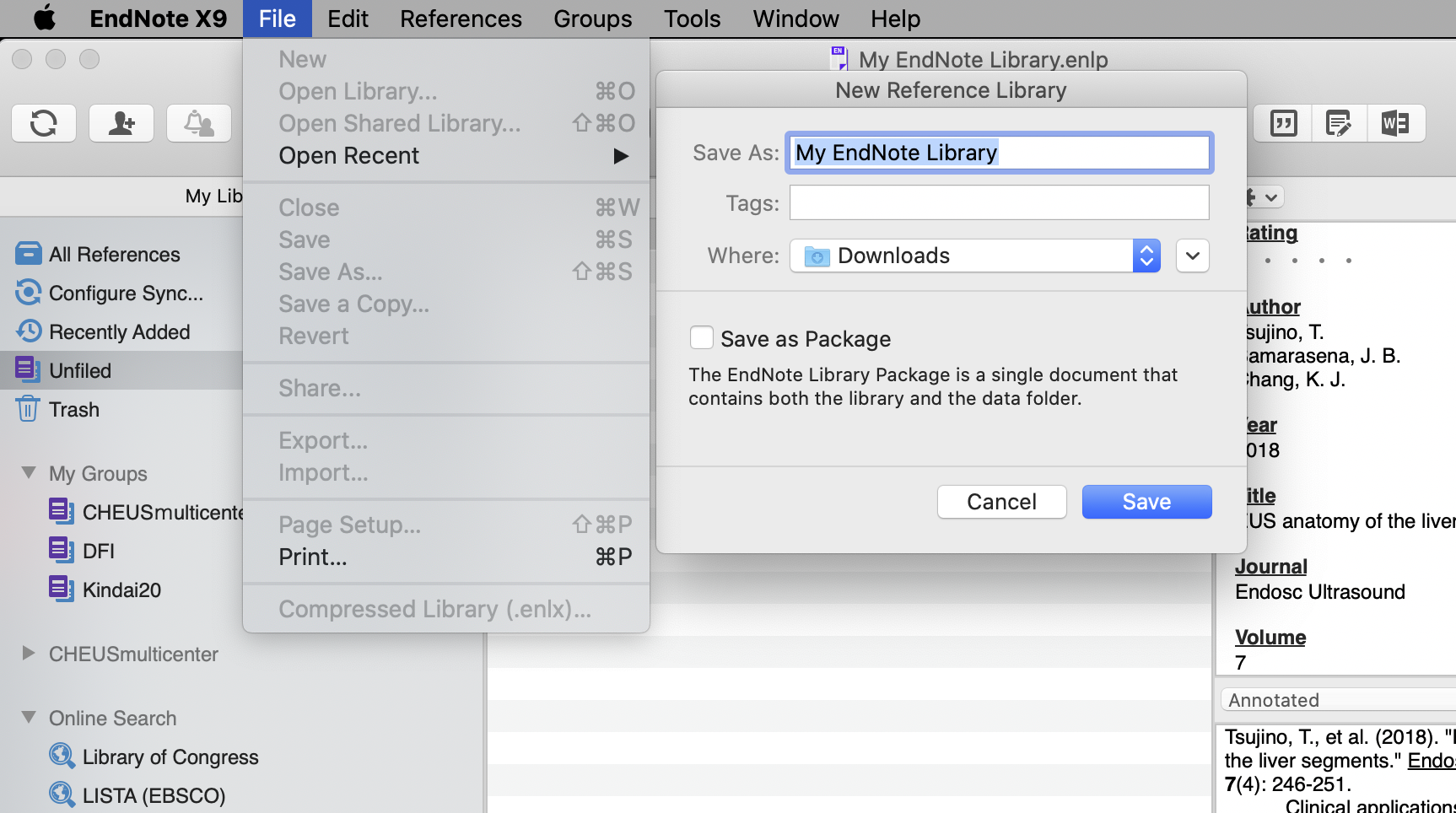Open the Edit menu
Image resolution: width=1456 pixels, height=813 pixels.
tap(348, 19)
